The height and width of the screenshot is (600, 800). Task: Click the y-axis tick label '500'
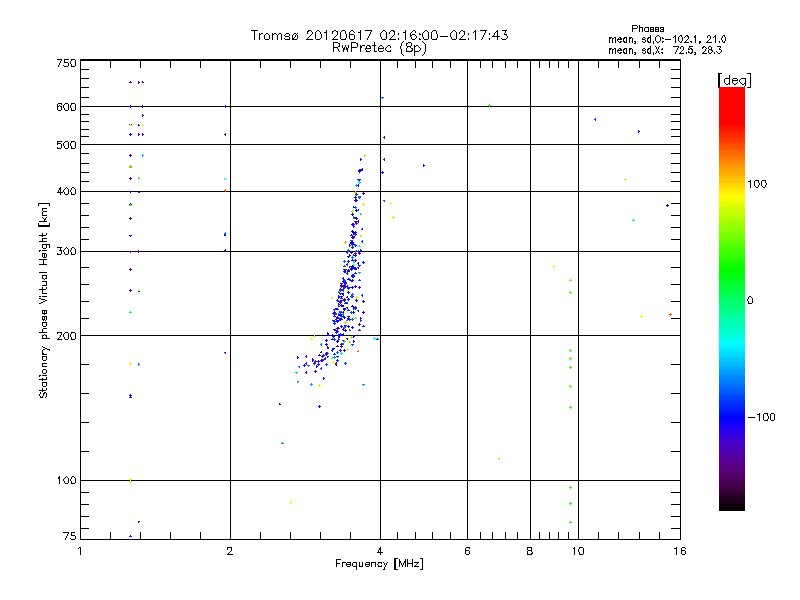(x=66, y=145)
